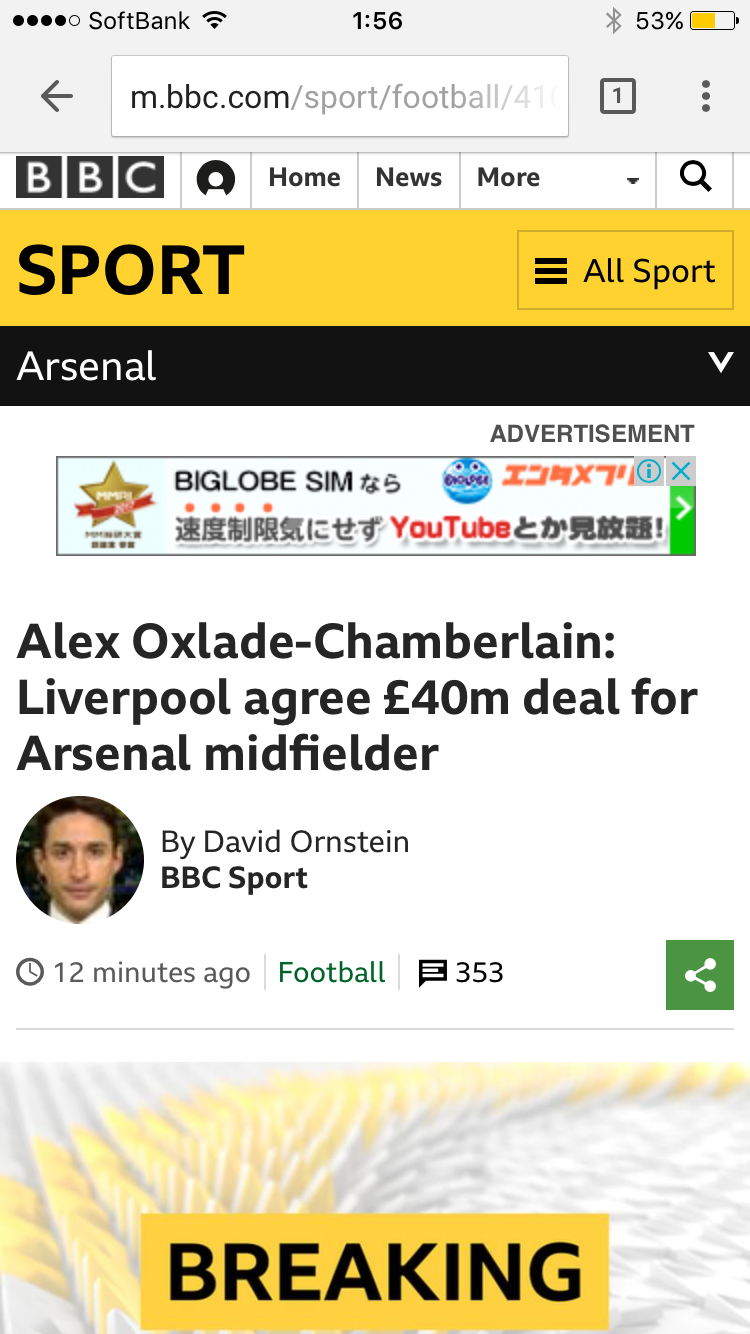Share the article via green share button
The height and width of the screenshot is (1334, 750).
(x=700, y=975)
